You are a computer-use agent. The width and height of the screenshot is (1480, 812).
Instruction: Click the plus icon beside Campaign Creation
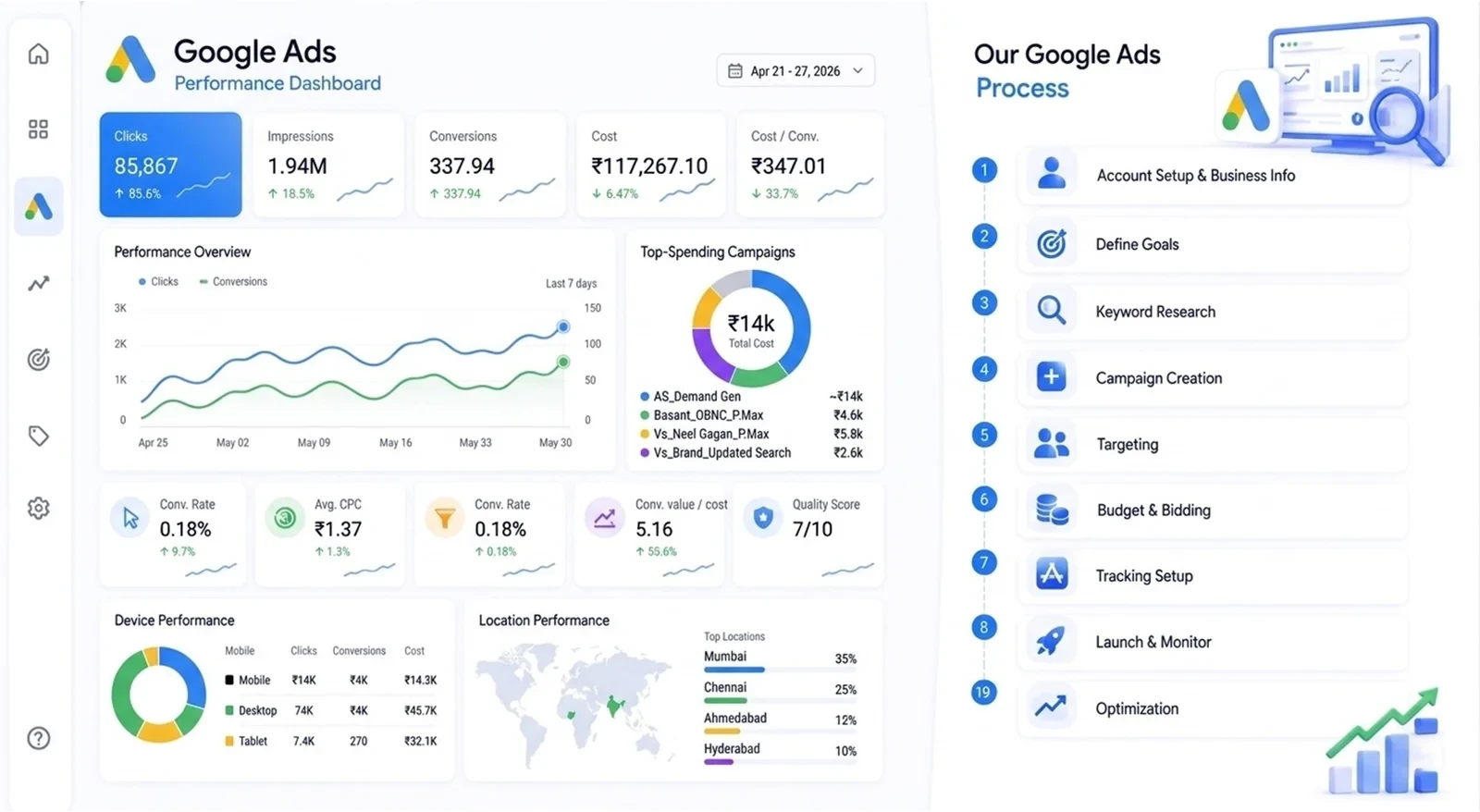click(x=1051, y=377)
